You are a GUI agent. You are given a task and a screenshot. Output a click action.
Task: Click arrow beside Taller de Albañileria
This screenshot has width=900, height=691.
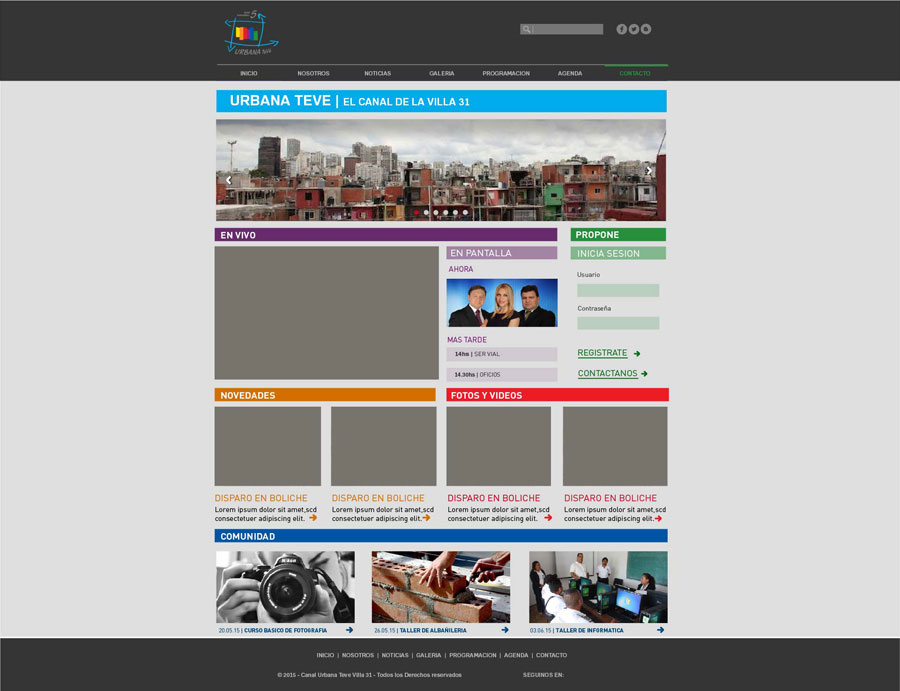505,630
